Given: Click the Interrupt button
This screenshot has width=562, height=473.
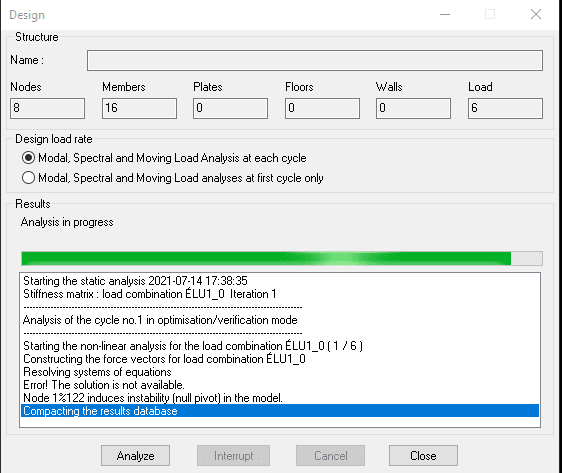Looking at the screenshot, I should pos(233,455).
